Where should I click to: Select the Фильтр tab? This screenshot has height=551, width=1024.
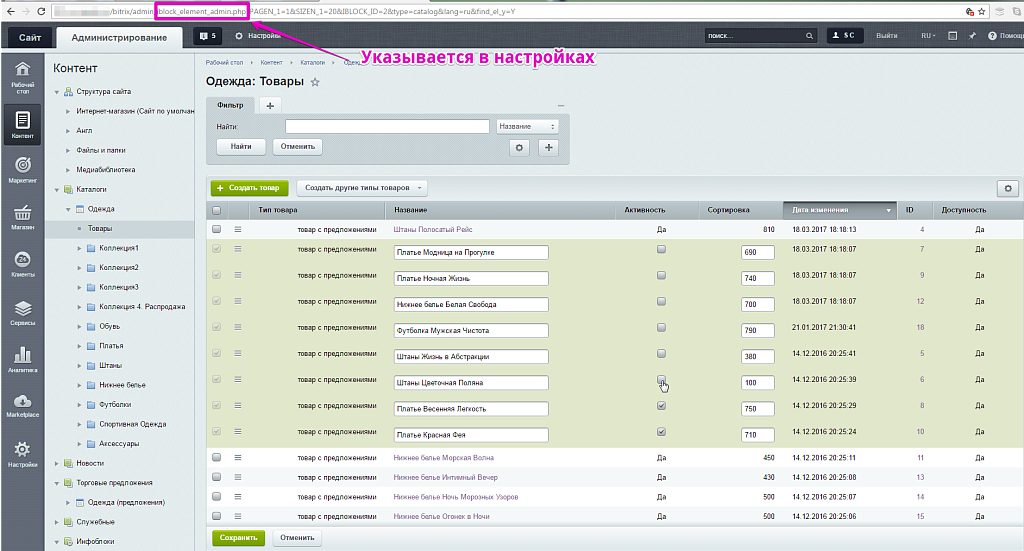(230, 105)
